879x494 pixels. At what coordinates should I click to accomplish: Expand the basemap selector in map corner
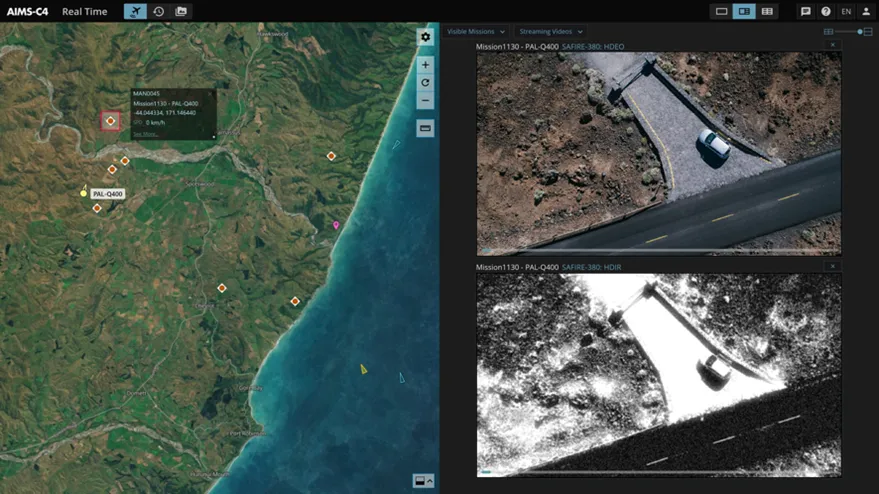423,481
